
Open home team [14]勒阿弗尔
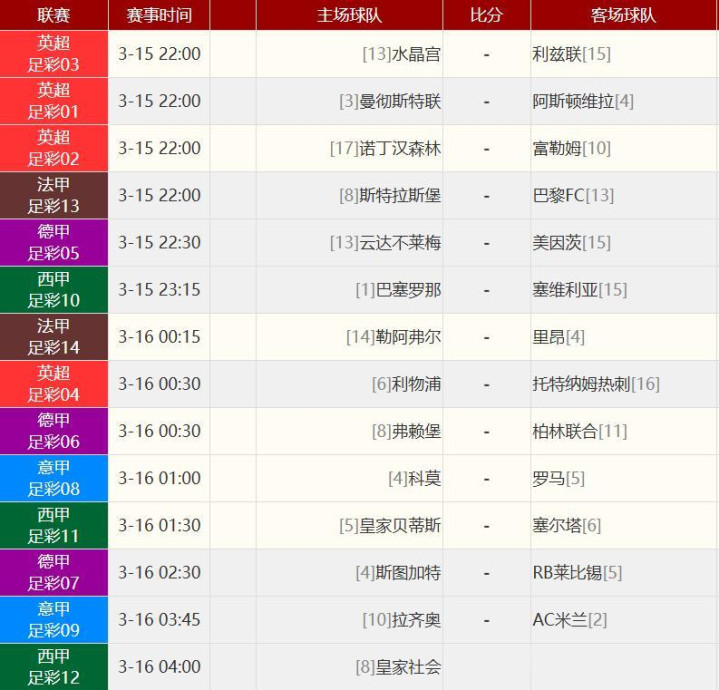[x=393, y=337]
